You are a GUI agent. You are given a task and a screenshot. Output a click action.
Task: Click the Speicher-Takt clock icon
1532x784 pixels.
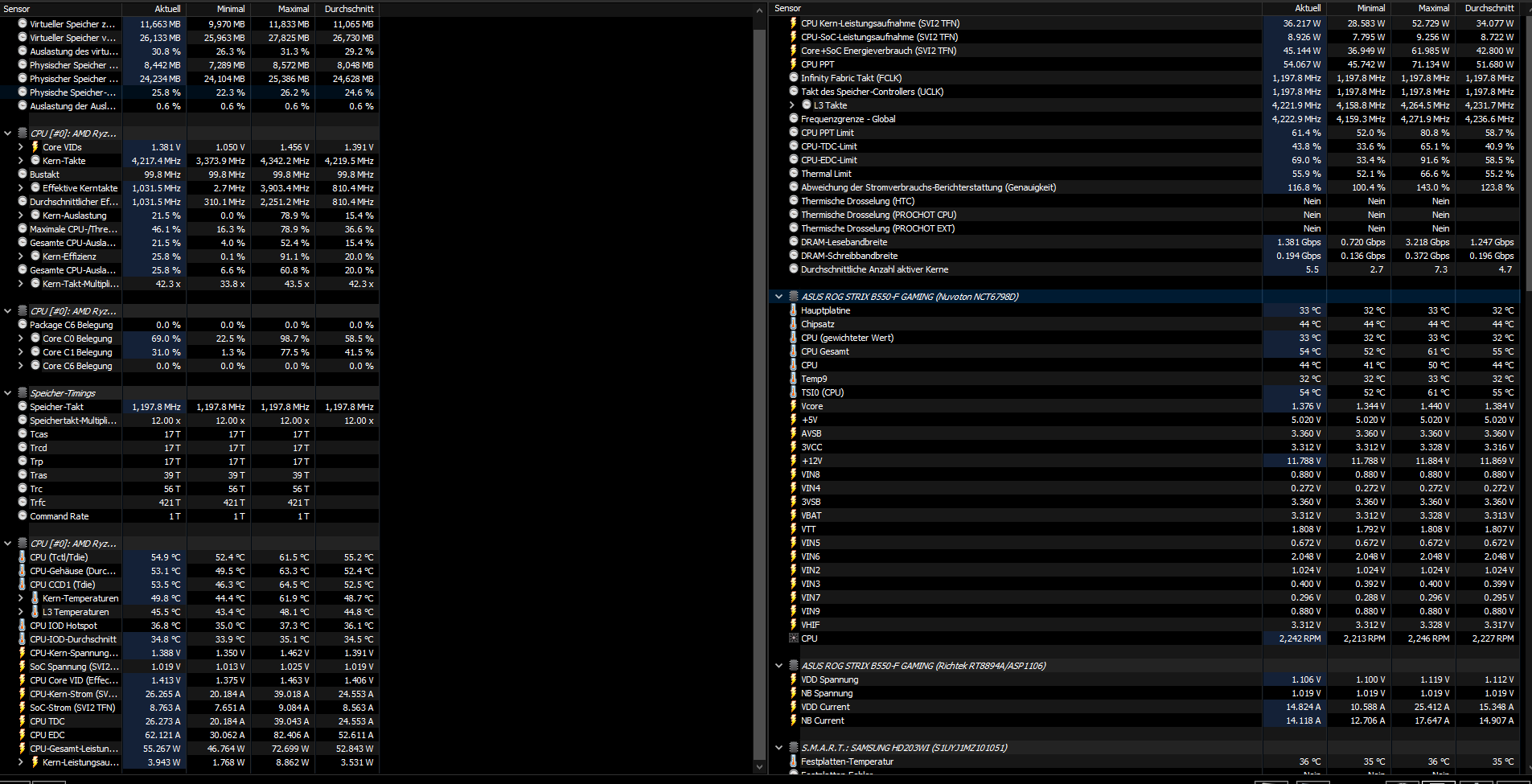click(23, 407)
